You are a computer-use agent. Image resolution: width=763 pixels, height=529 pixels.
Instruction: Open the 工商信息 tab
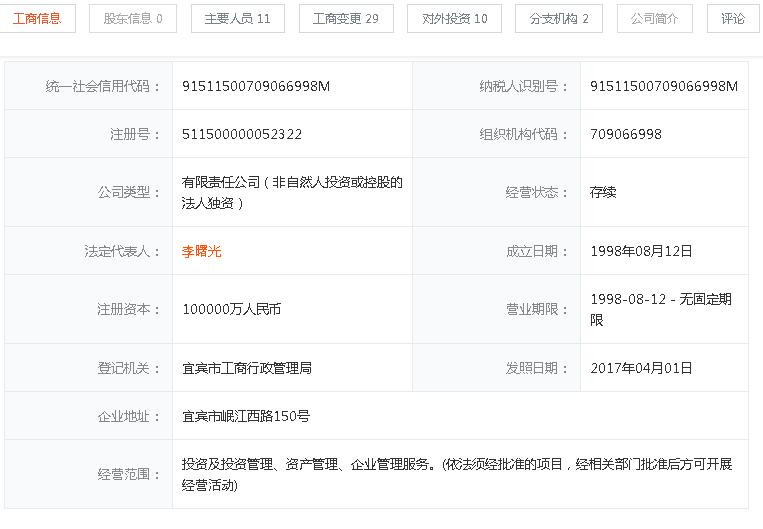tap(37, 18)
